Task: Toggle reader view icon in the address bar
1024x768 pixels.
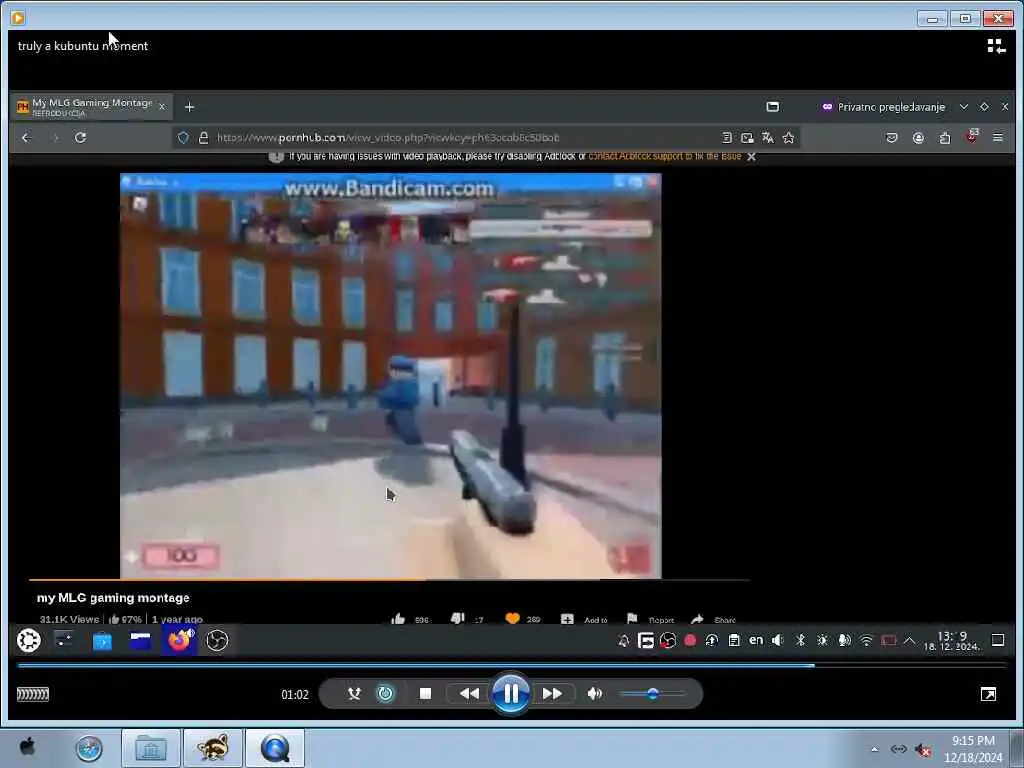Action: tap(727, 138)
